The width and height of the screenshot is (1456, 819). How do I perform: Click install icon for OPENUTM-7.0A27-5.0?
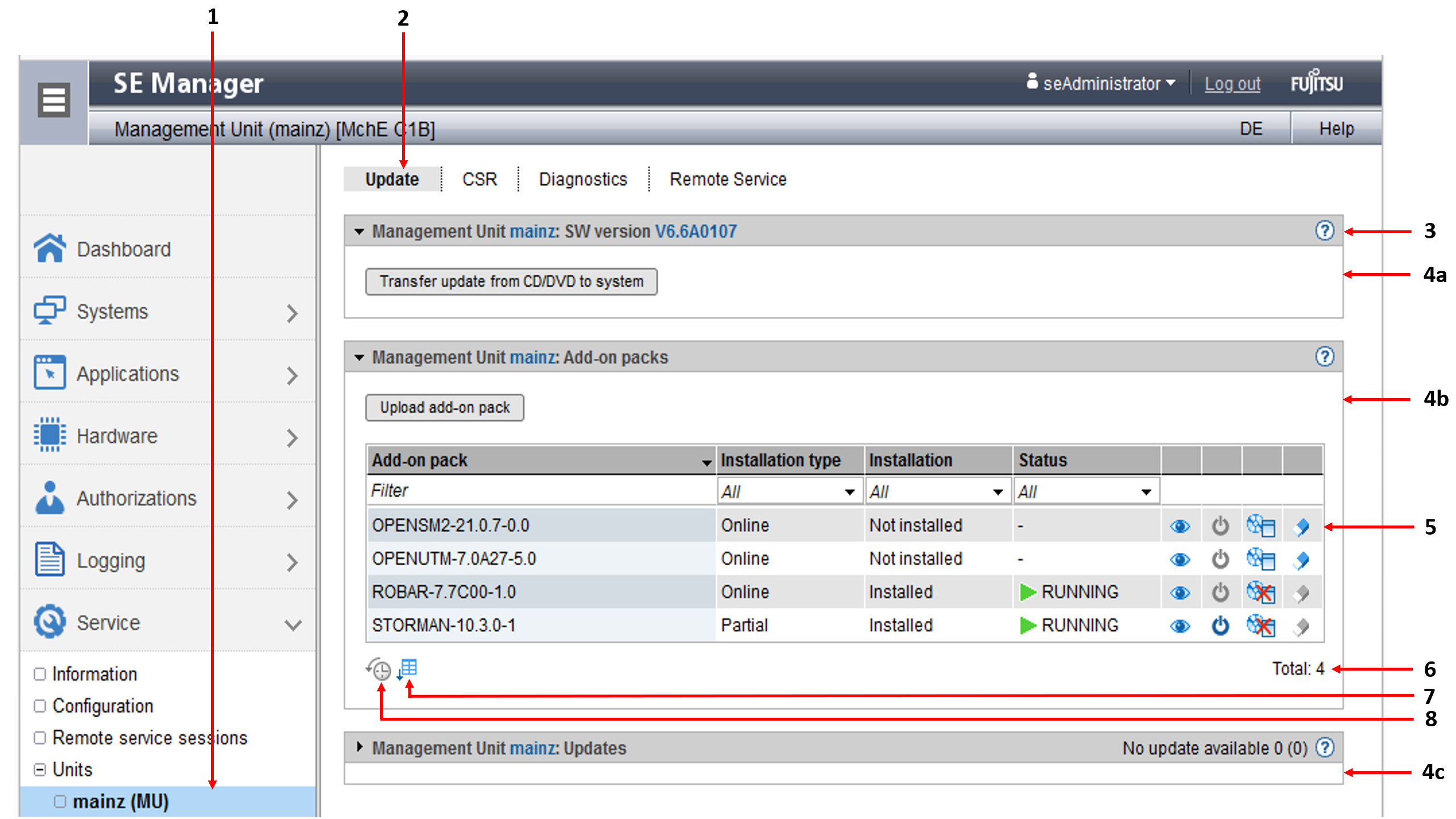click(x=1260, y=559)
